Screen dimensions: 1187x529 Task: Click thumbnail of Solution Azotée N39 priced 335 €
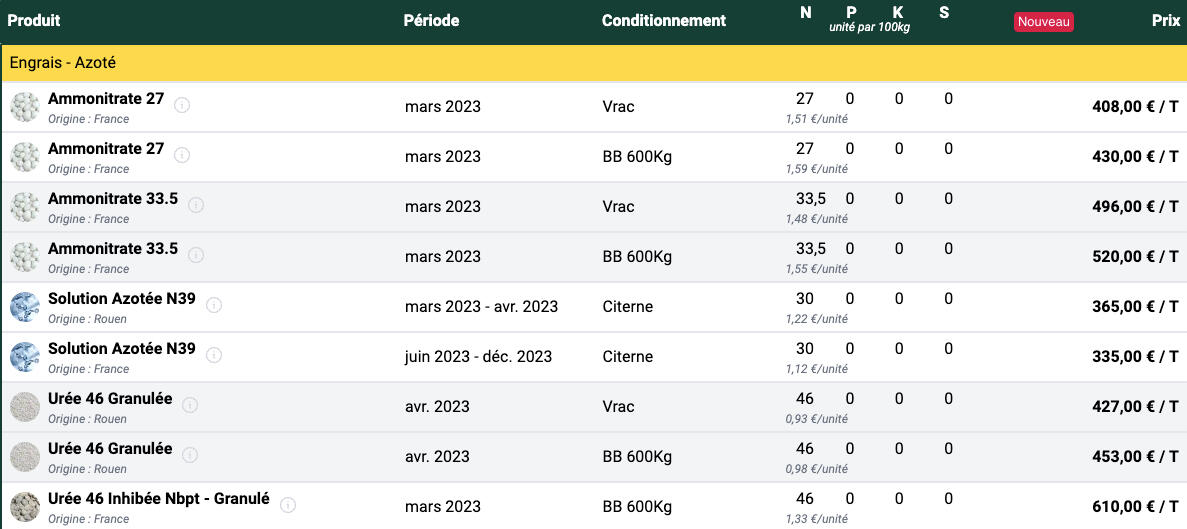click(24, 356)
